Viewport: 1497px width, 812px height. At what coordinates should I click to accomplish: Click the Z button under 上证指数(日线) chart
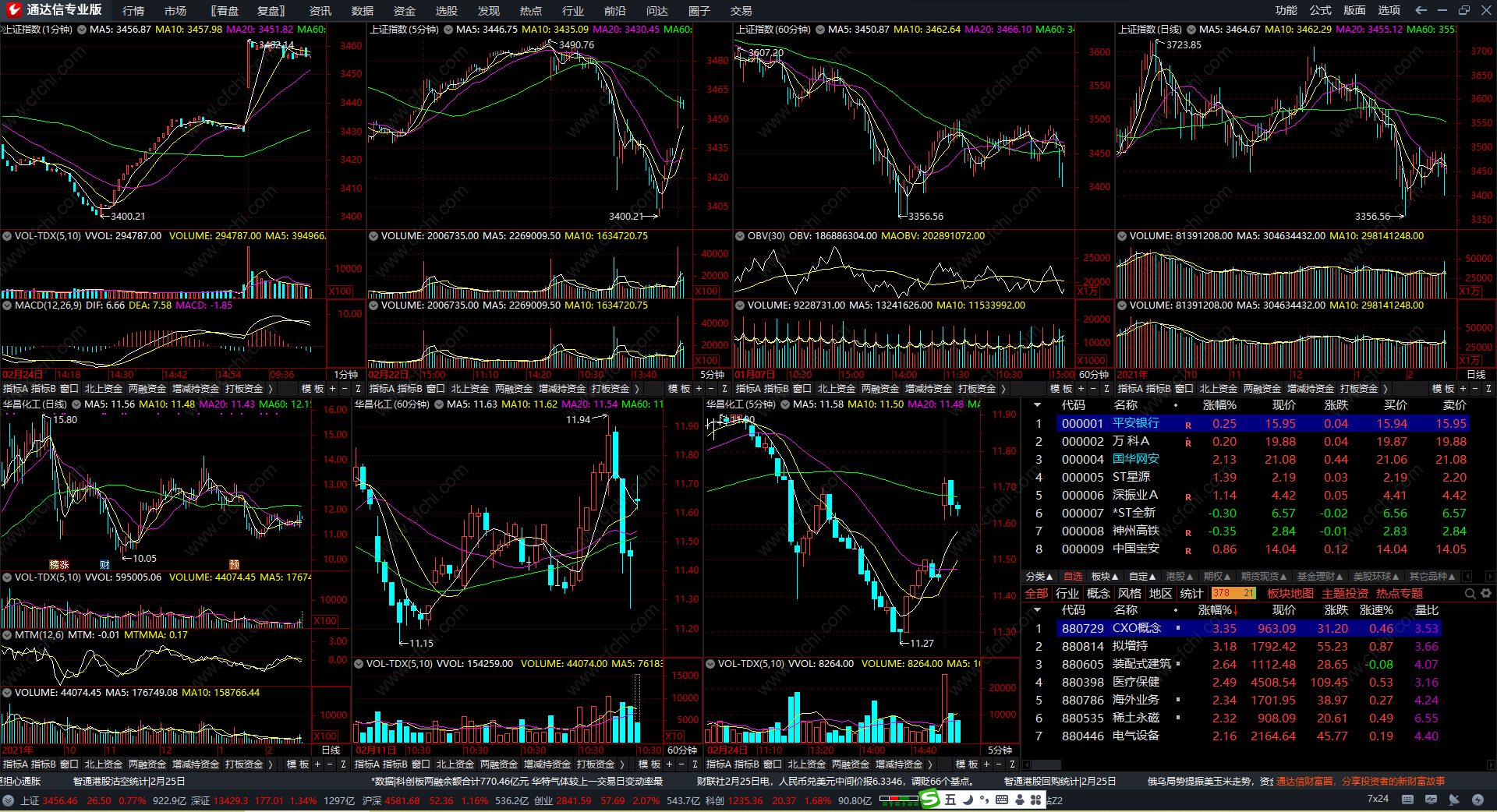[x=1488, y=388]
